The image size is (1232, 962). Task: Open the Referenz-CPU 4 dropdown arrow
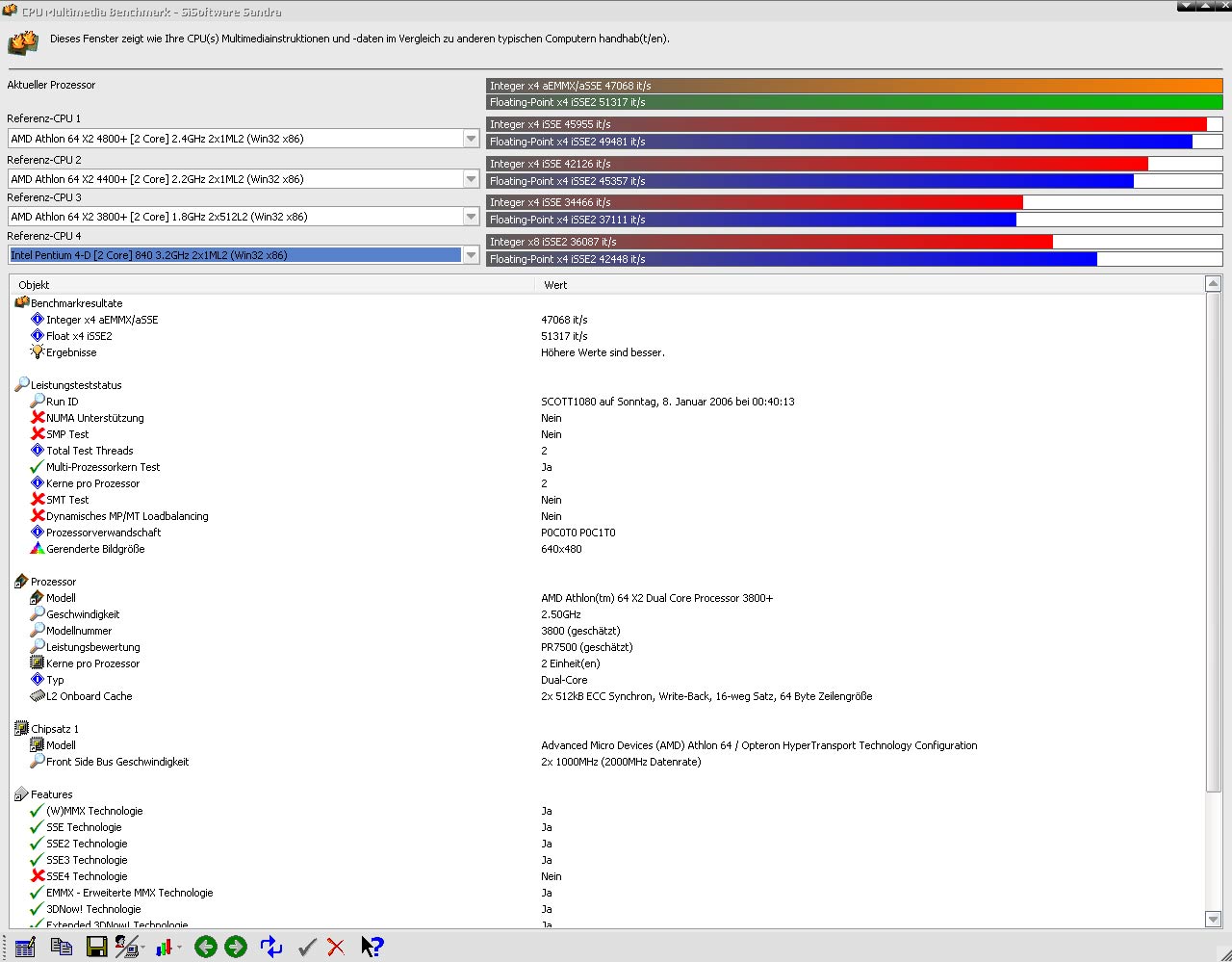click(471, 255)
